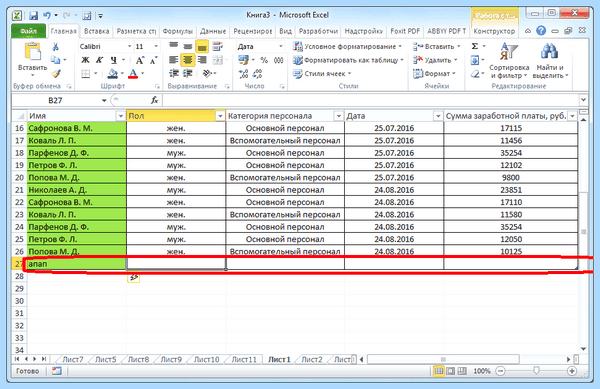Click the Fill down icon under sigma
Viewport: 600px width, 389px height.
pyautogui.click(x=475, y=60)
